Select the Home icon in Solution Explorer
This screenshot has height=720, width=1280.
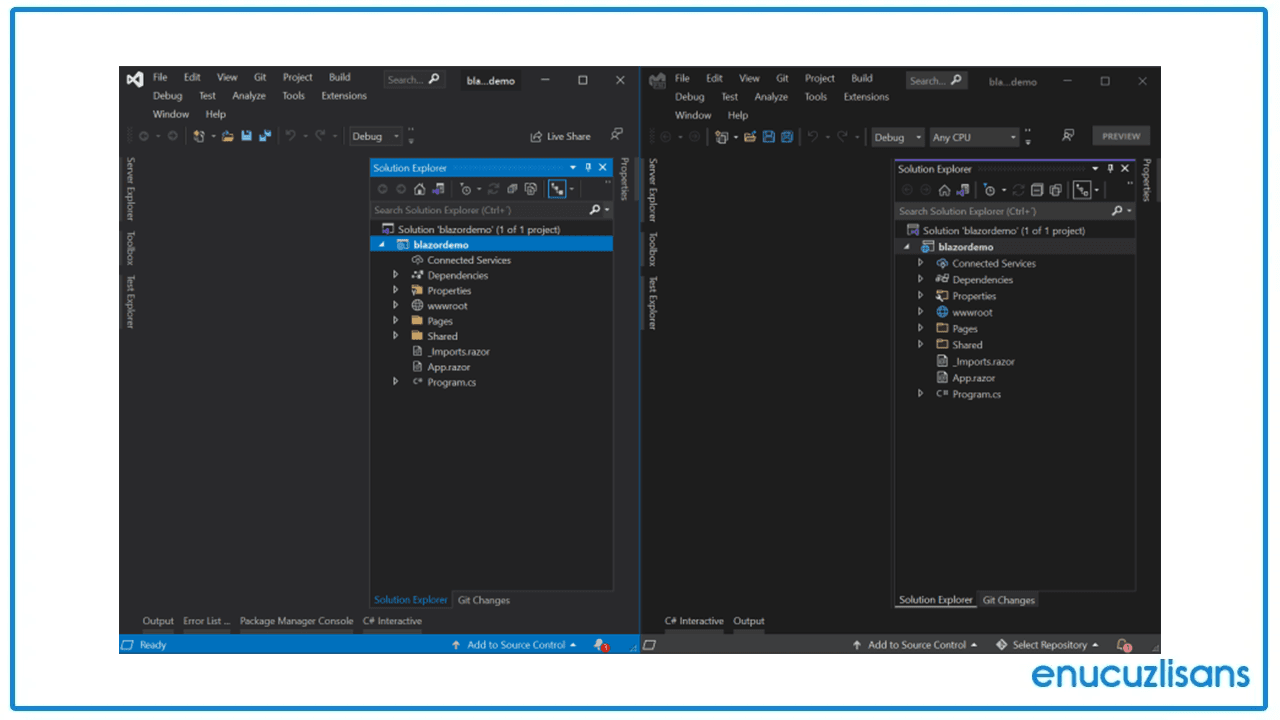420,189
